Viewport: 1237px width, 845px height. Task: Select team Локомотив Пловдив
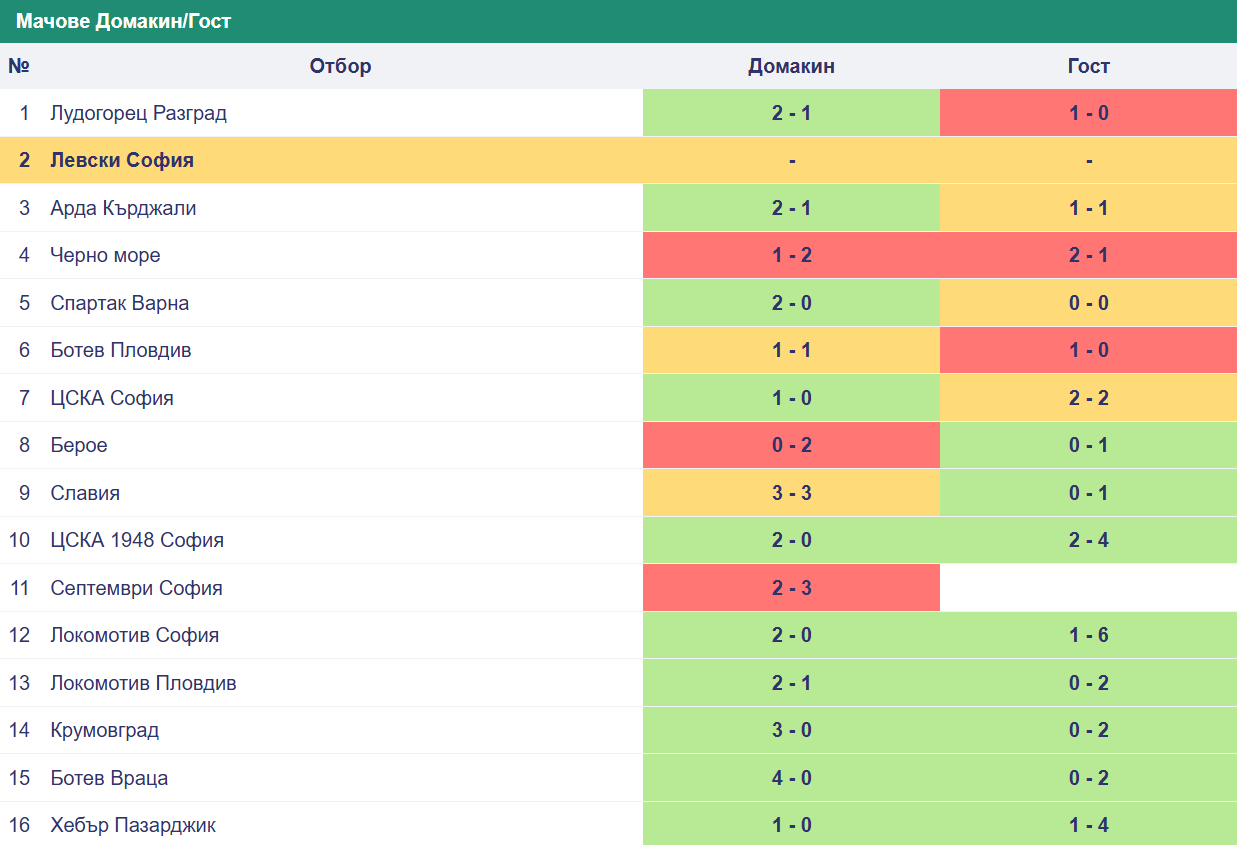(143, 683)
